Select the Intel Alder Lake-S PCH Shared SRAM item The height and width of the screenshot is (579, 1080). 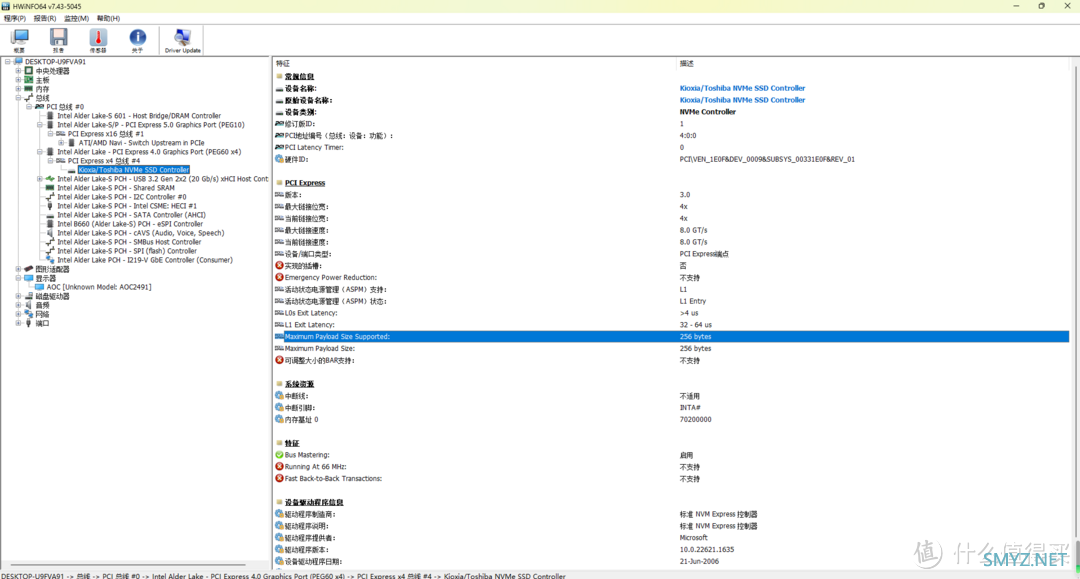116,187
